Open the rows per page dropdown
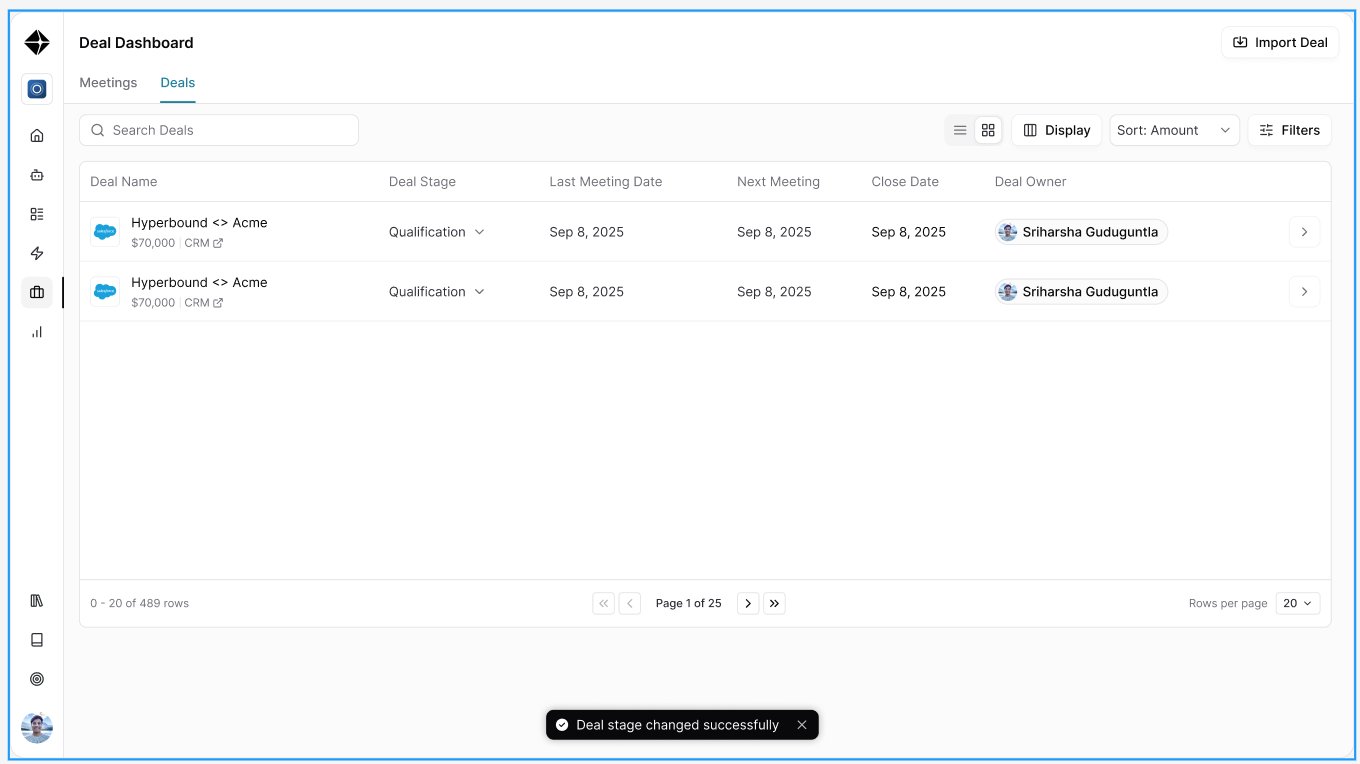Screen dimensions: 1360x764 [1298, 603]
